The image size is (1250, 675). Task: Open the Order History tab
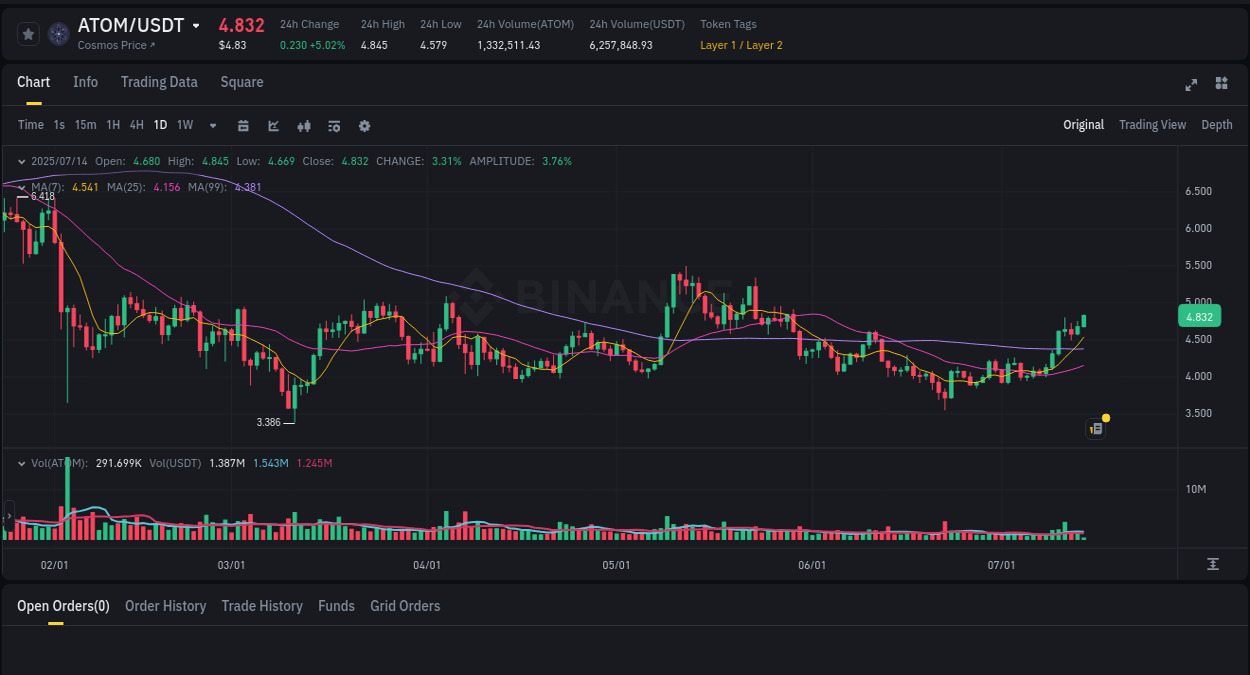point(165,606)
